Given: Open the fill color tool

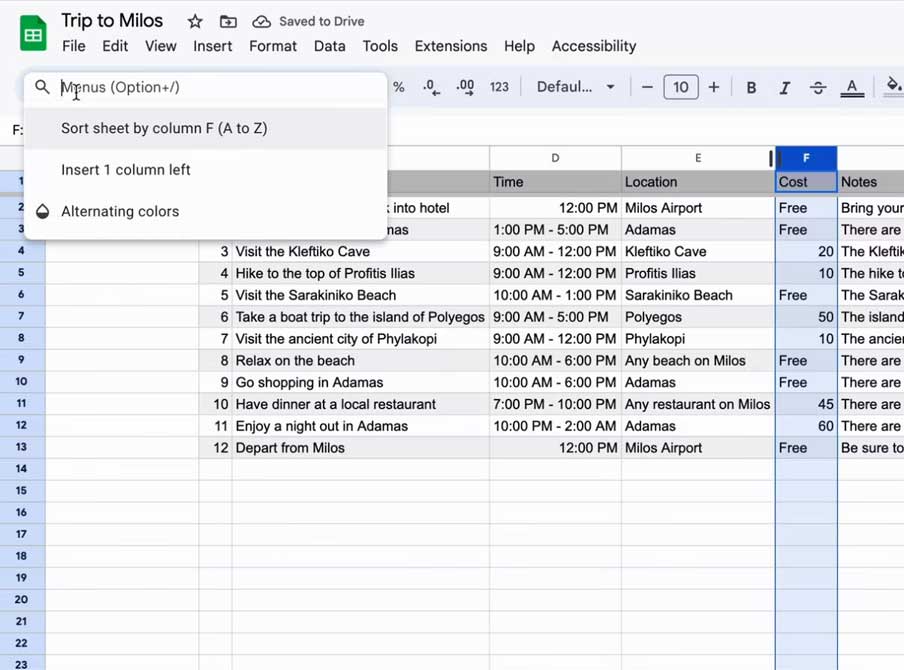Looking at the screenshot, I should pos(893,87).
